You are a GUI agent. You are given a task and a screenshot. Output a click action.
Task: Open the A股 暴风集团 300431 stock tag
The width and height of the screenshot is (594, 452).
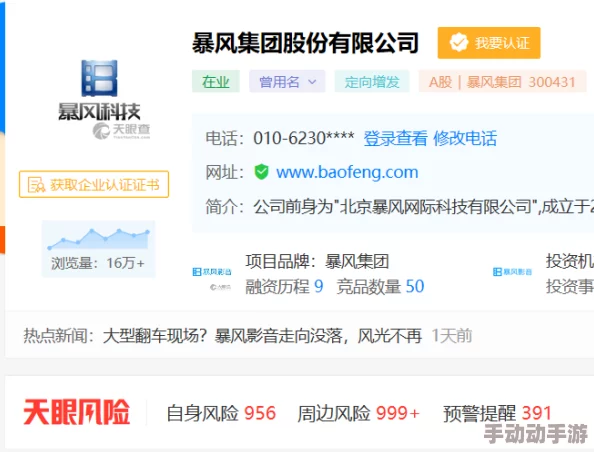click(x=502, y=81)
